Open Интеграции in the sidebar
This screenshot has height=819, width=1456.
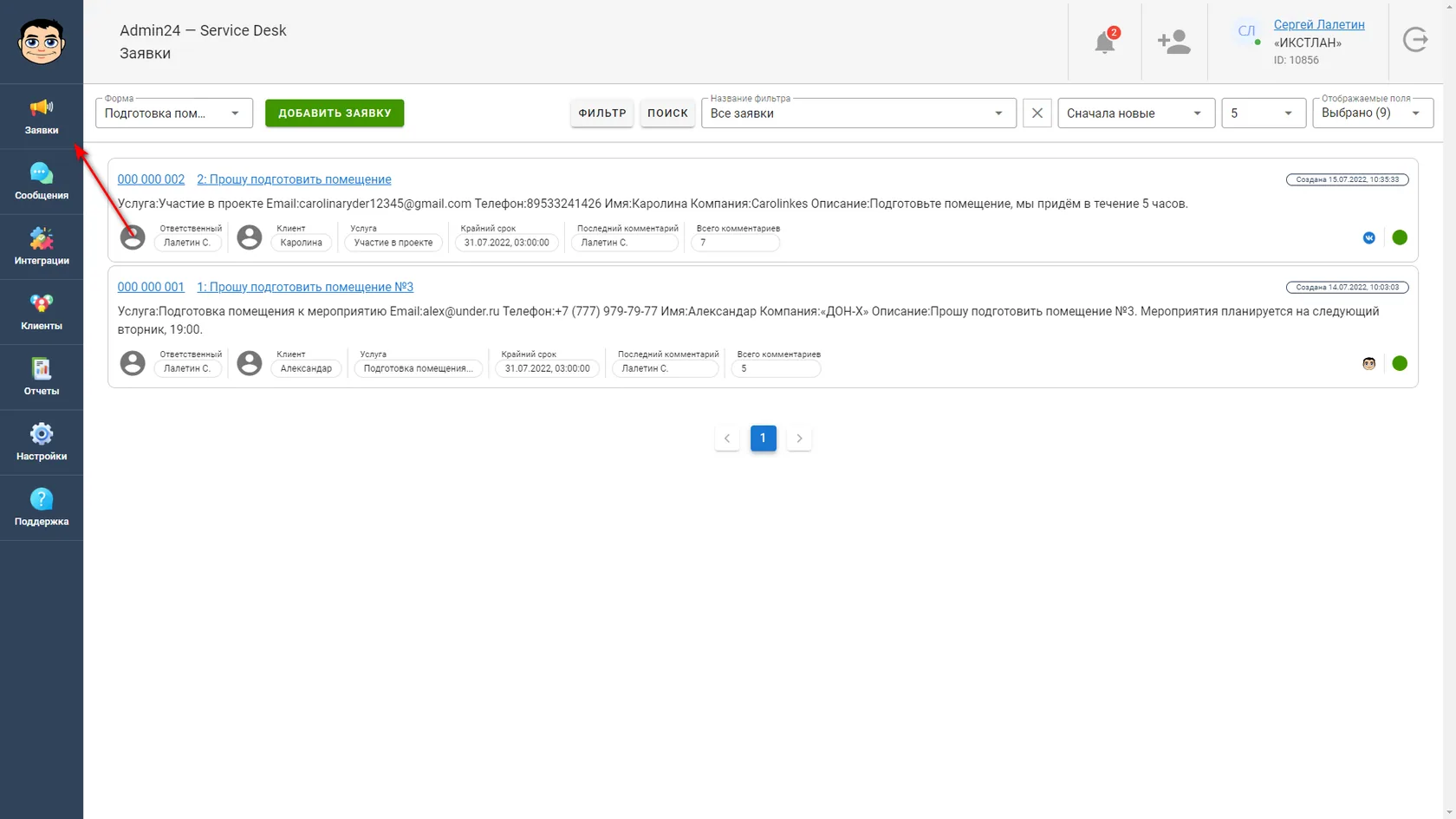tap(42, 247)
